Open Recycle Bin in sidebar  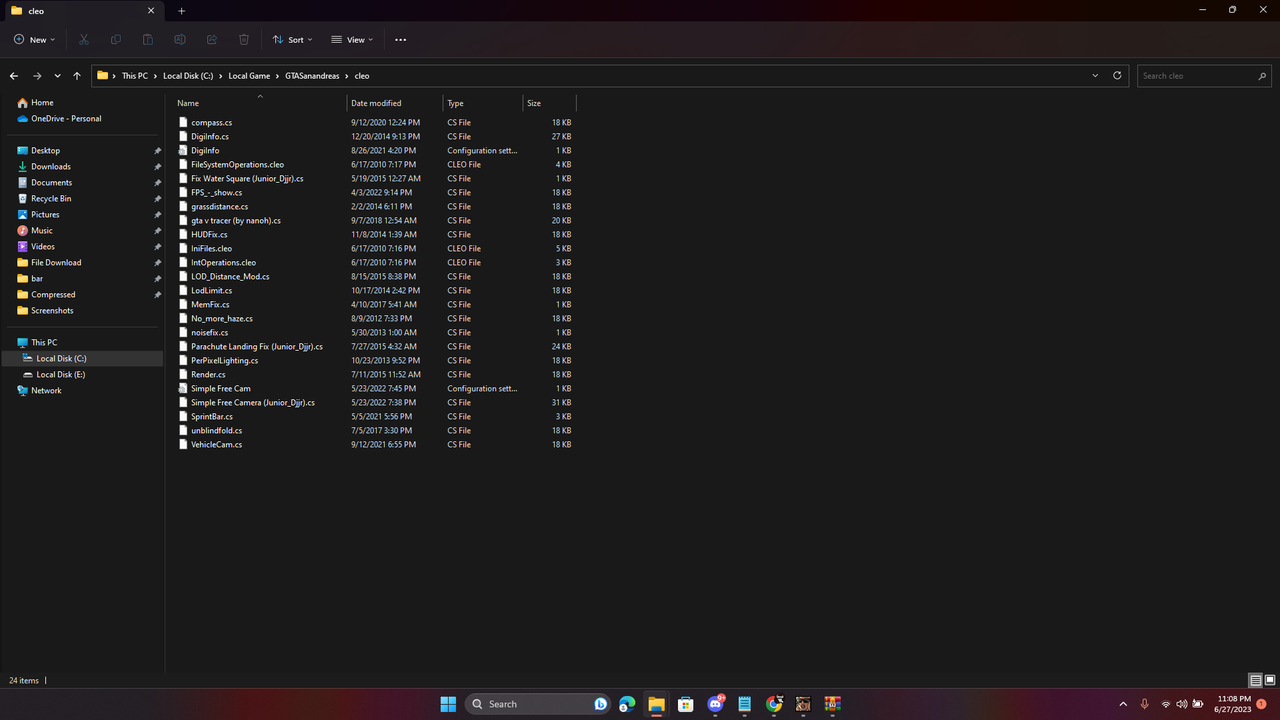click(x=51, y=199)
